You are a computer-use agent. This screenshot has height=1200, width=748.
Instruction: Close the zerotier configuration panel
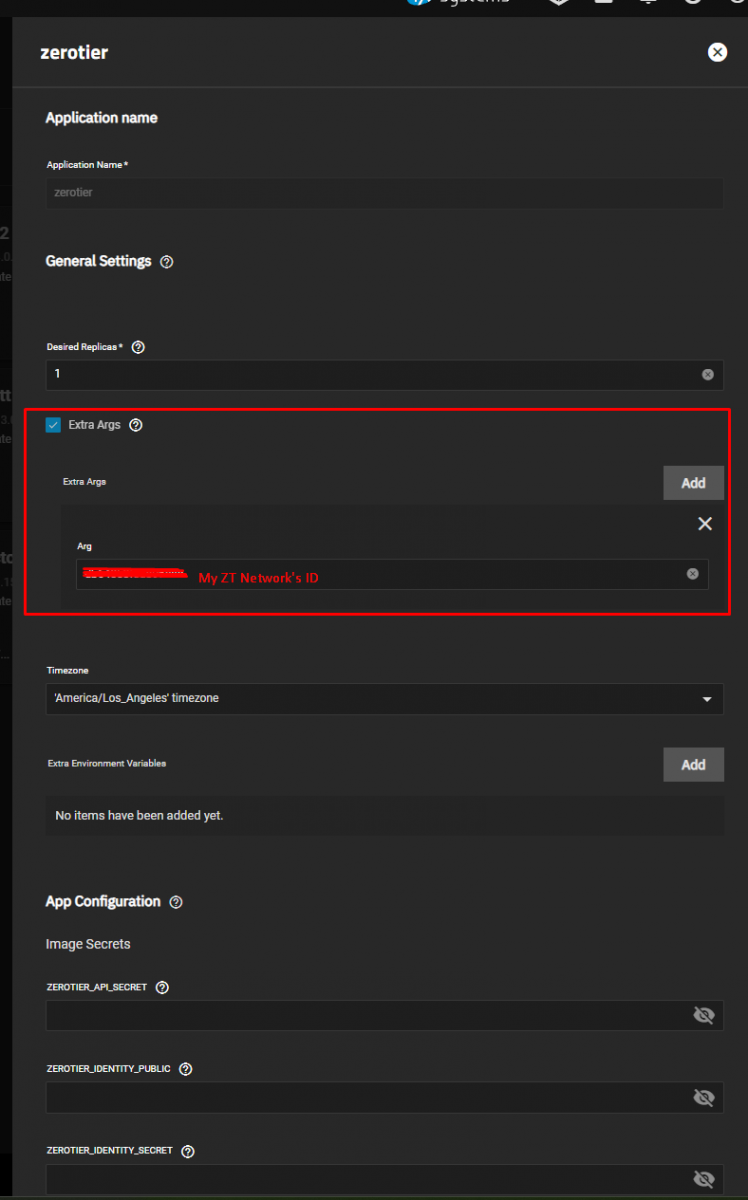(x=717, y=52)
